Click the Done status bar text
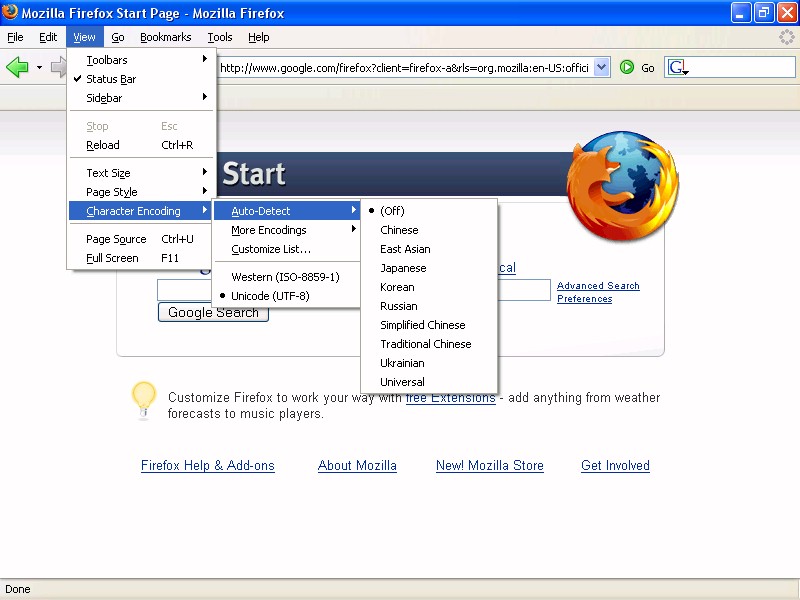The width and height of the screenshot is (800, 600). [18, 589]
